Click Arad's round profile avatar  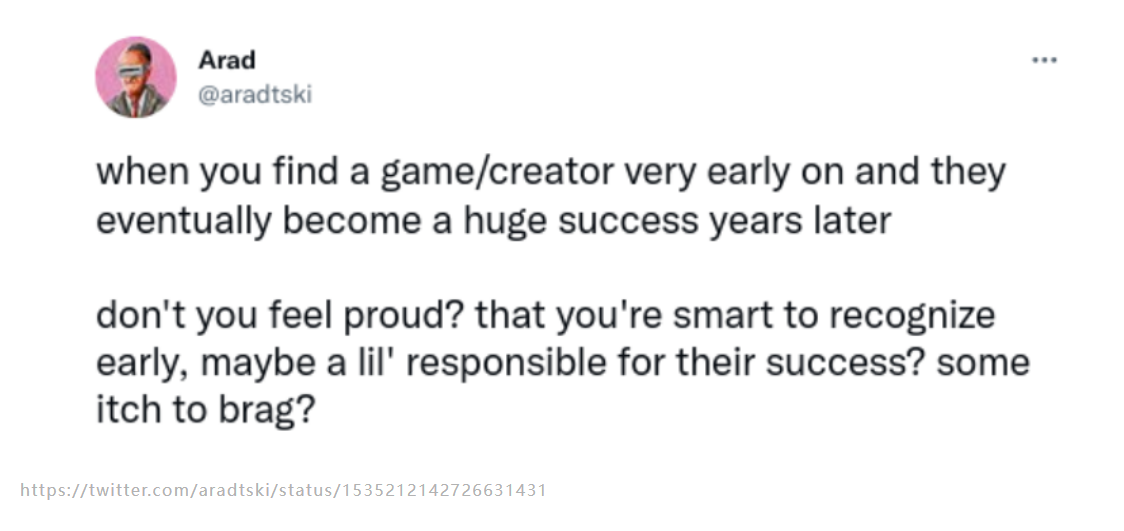point(135,77)
